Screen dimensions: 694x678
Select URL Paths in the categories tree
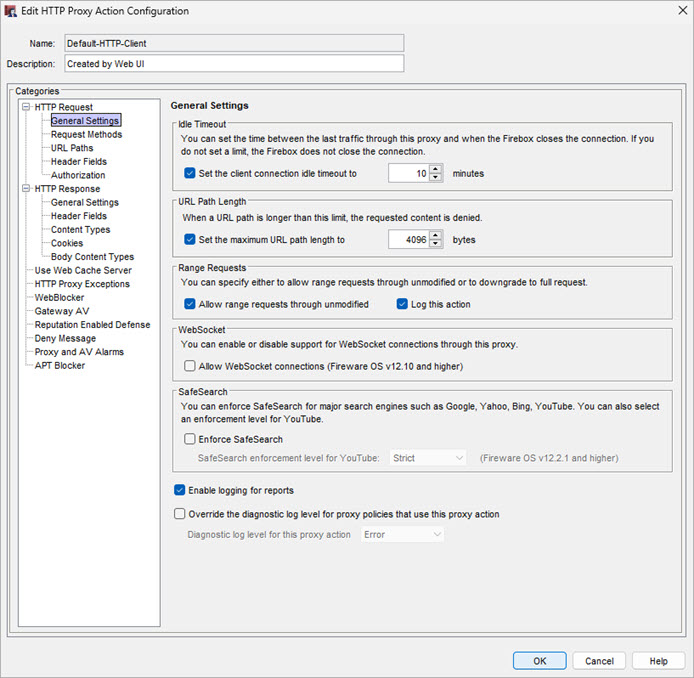point(72,148)
